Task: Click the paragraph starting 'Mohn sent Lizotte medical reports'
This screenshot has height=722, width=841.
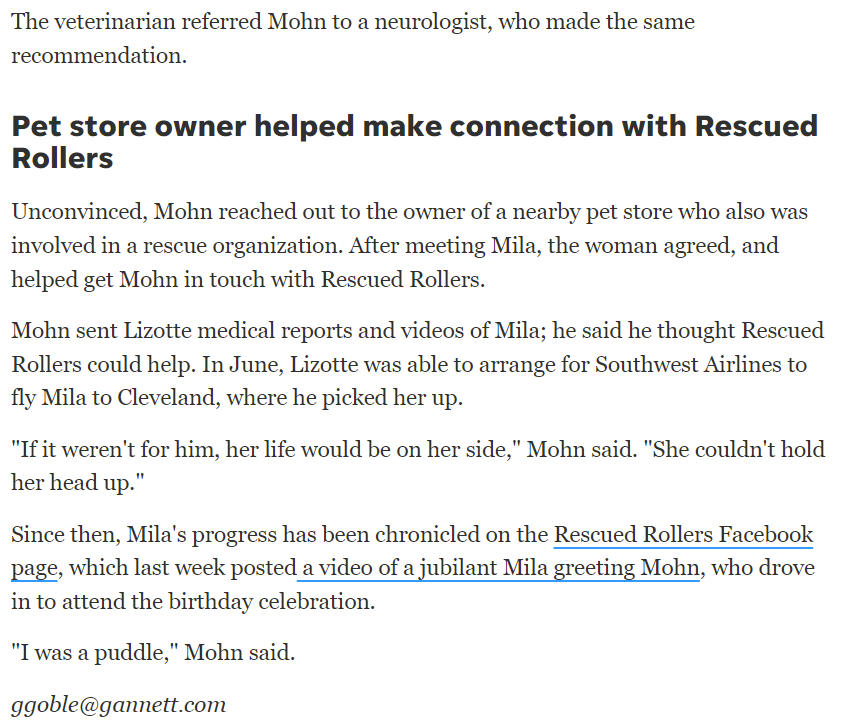Action: [417, 364]
